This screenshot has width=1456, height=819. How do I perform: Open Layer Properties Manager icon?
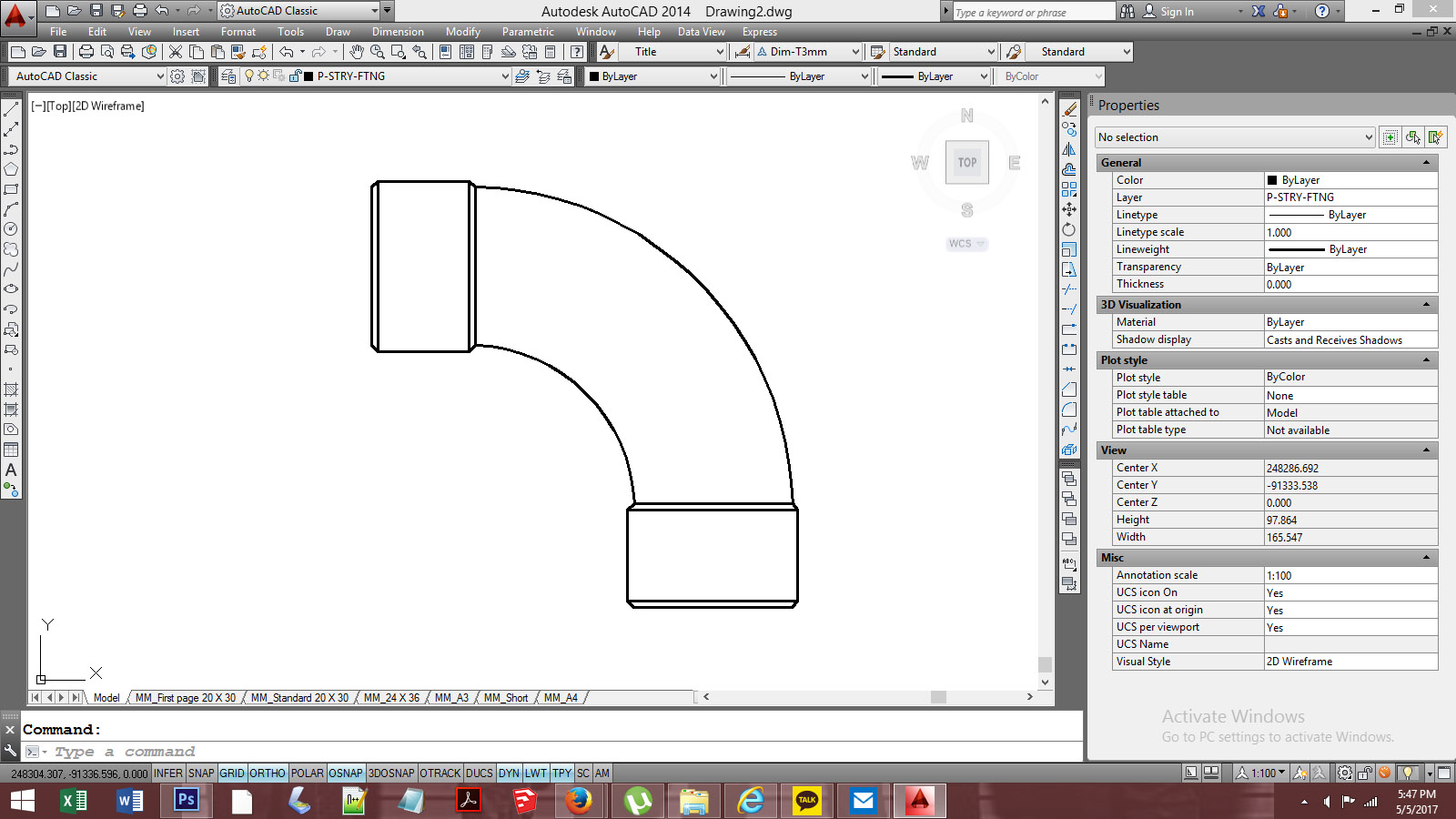tap(228, 76)
